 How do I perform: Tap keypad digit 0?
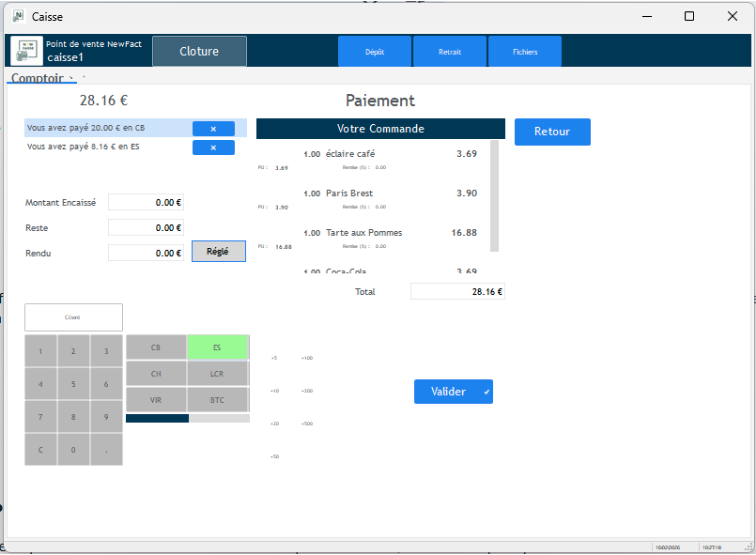coord(73,450)
